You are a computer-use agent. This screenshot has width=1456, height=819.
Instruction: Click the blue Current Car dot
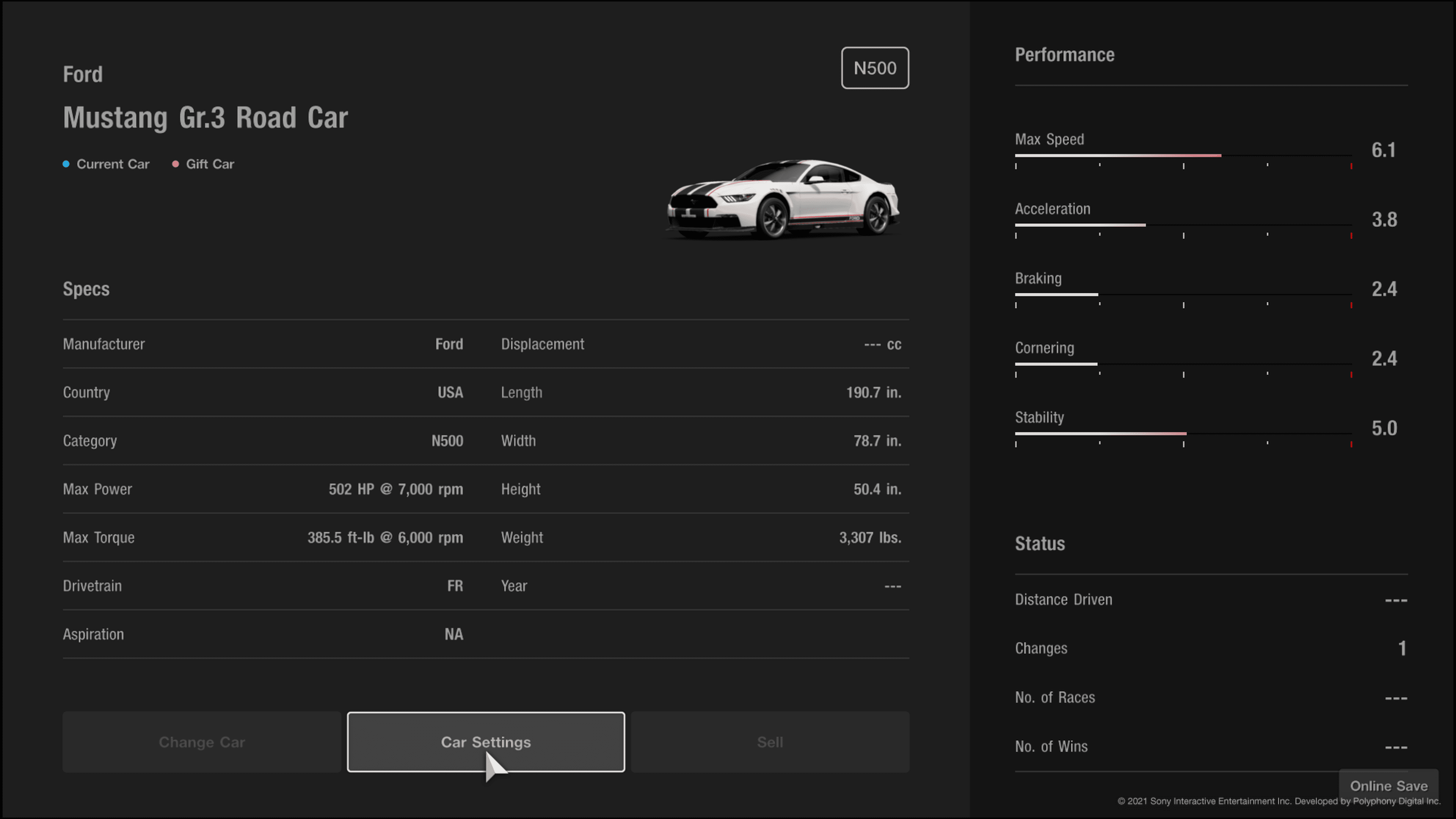coord(66,164)
